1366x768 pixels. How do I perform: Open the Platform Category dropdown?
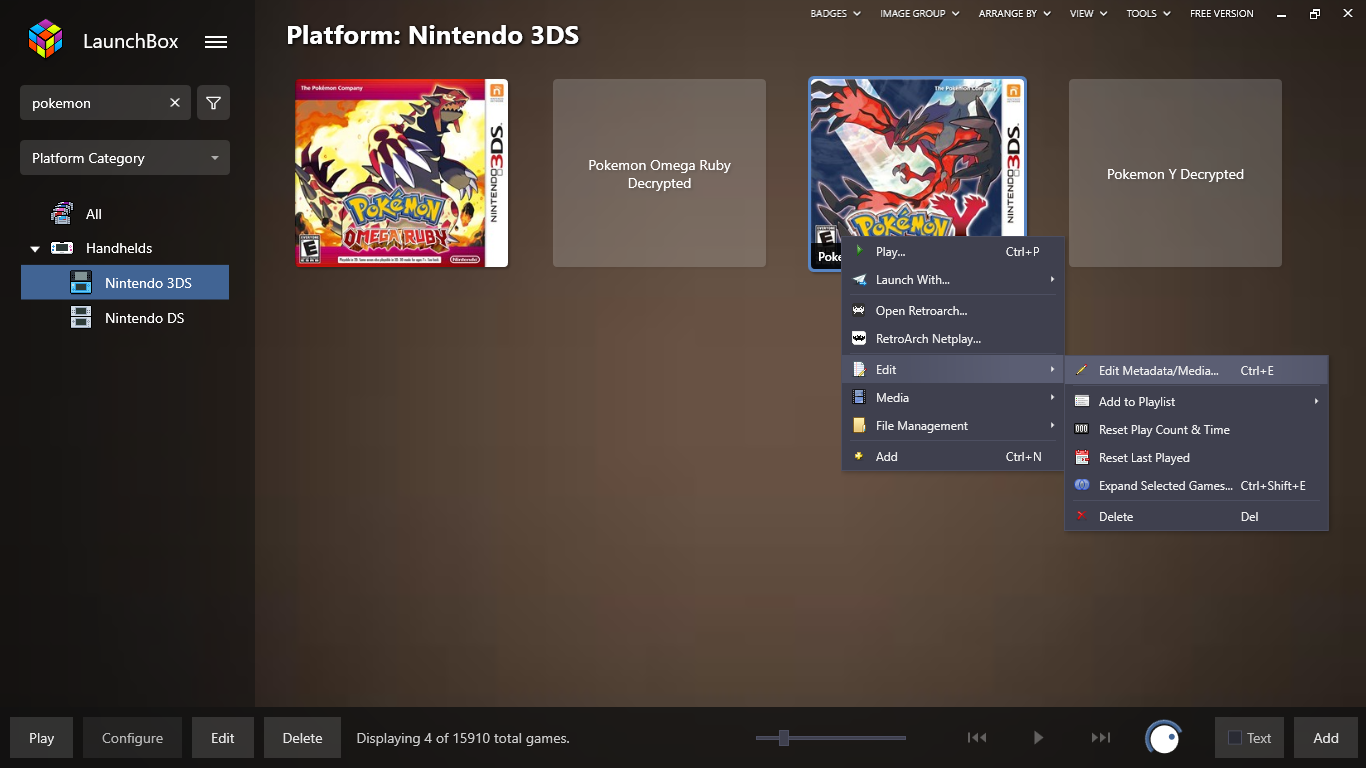pos(125,158)
